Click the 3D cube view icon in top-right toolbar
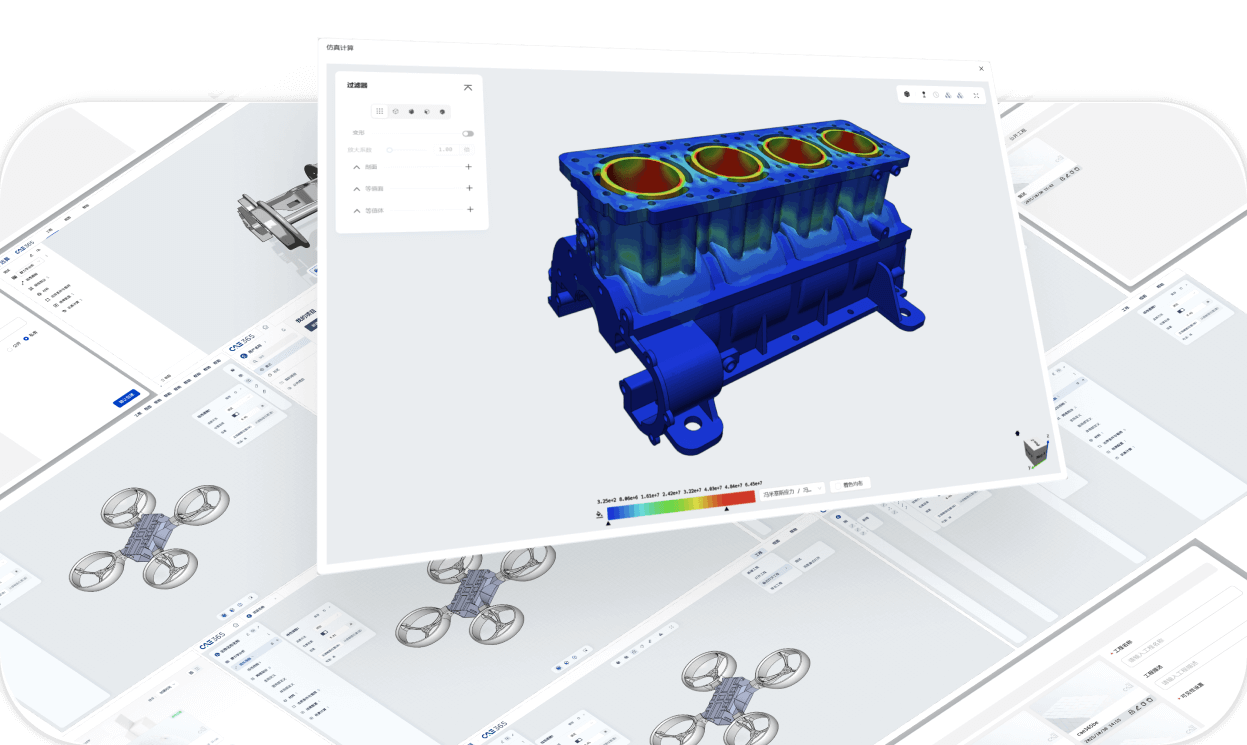This screenshot has width=1247, height=745. click(x=907, y=94)
